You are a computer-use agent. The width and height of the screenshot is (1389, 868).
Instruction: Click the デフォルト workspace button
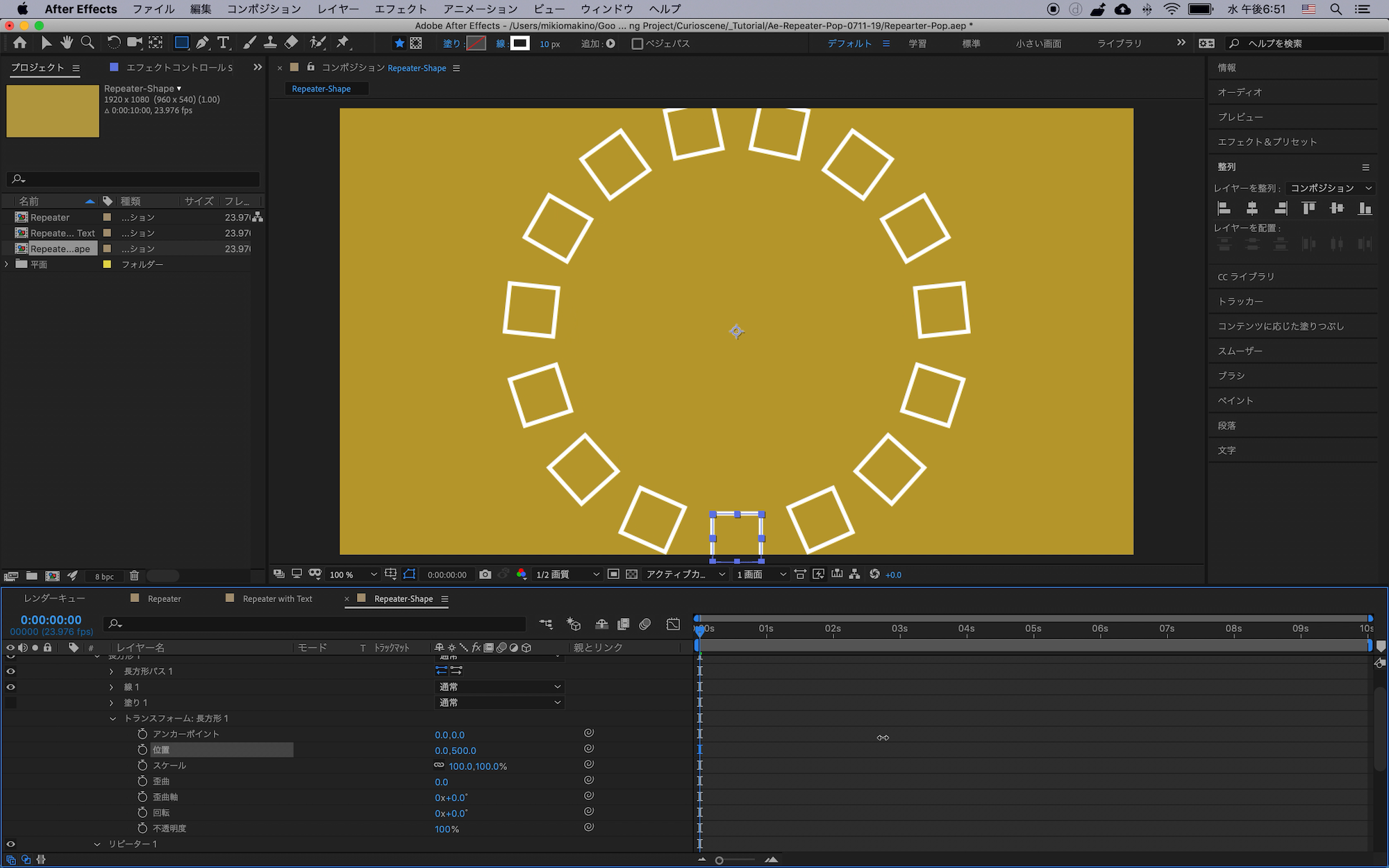[x=849, y=43]
